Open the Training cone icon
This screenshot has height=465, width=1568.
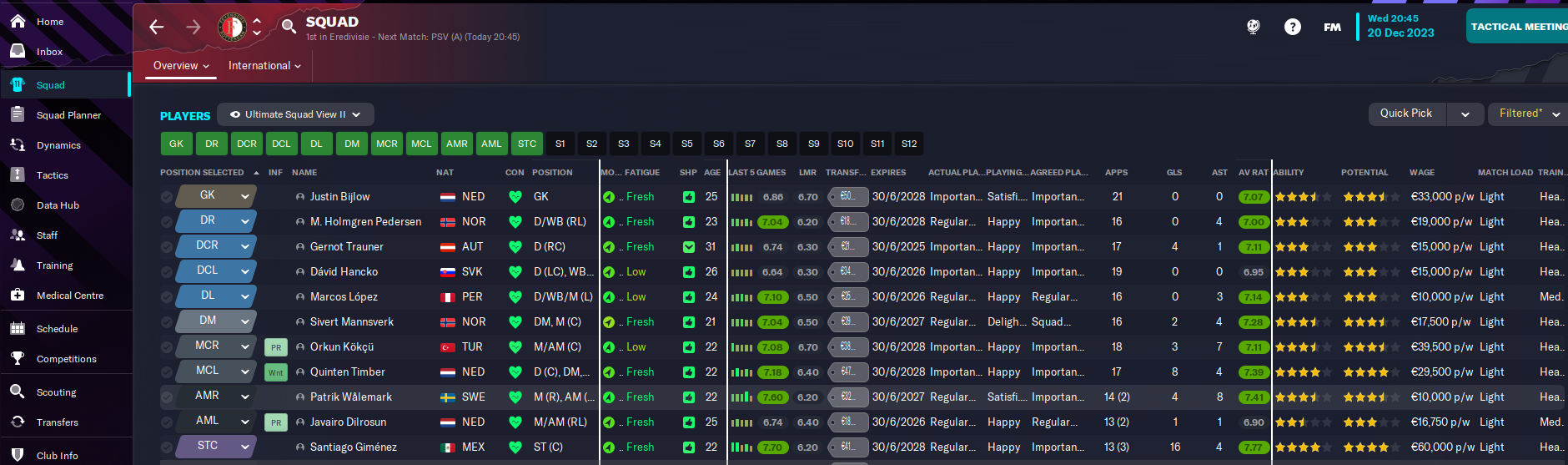18,265
